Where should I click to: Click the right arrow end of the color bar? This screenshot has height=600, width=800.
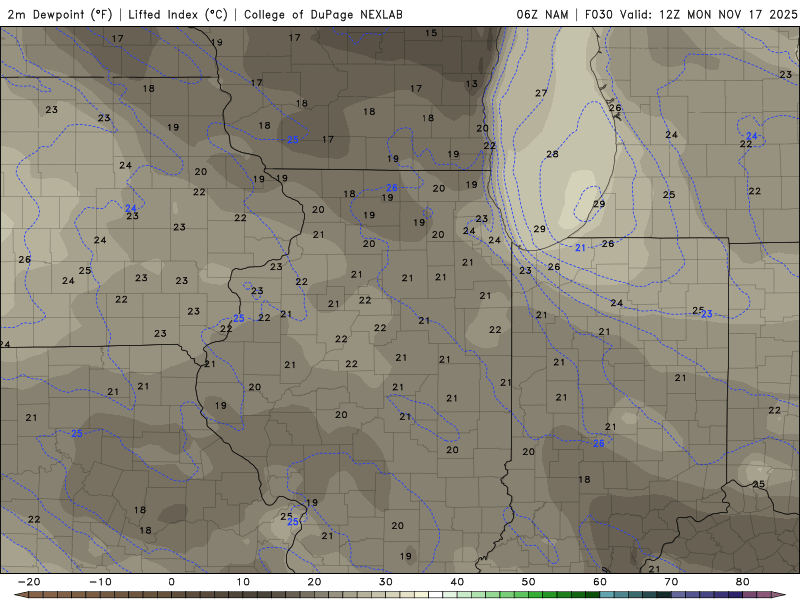pyautogui.click(x=779, y=595)
